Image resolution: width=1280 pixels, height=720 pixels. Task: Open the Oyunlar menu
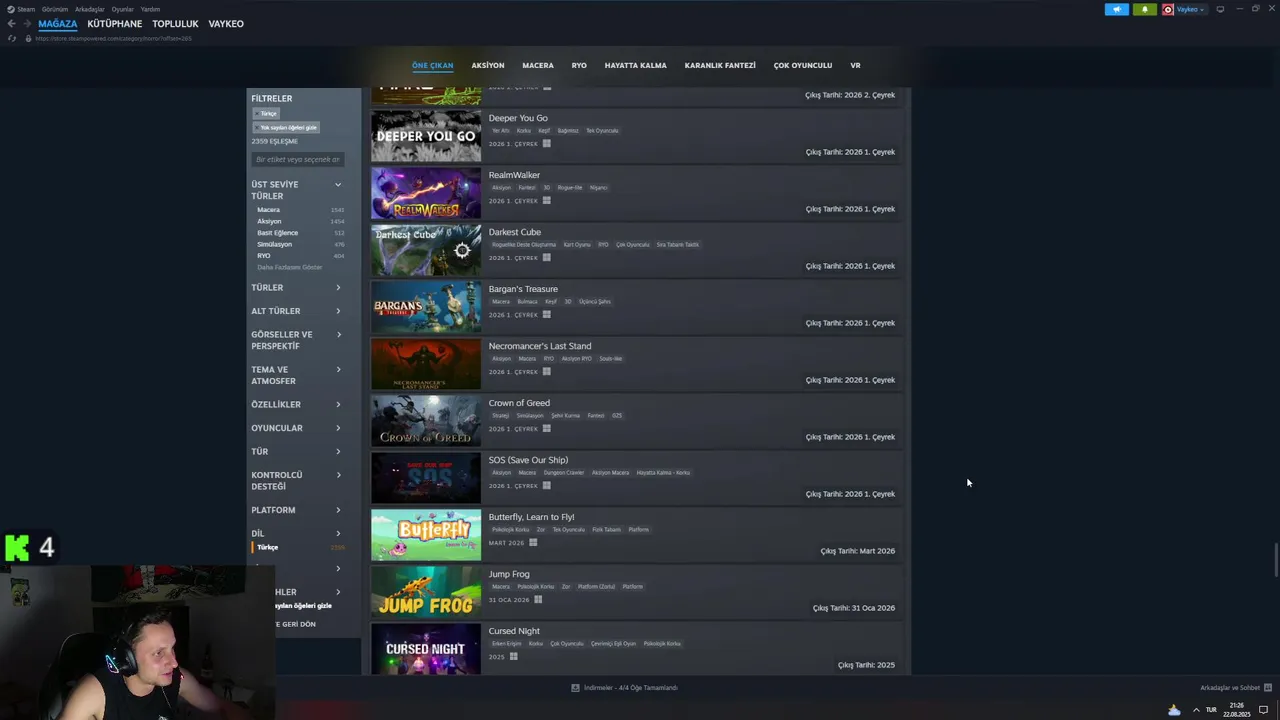pyautogui.click(x=122, y=9)
